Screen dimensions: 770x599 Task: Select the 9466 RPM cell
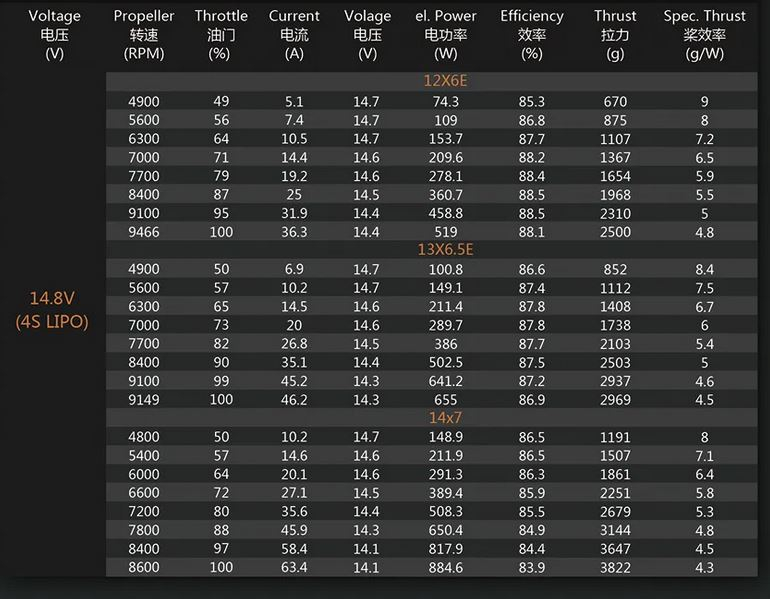click(144, 232)
